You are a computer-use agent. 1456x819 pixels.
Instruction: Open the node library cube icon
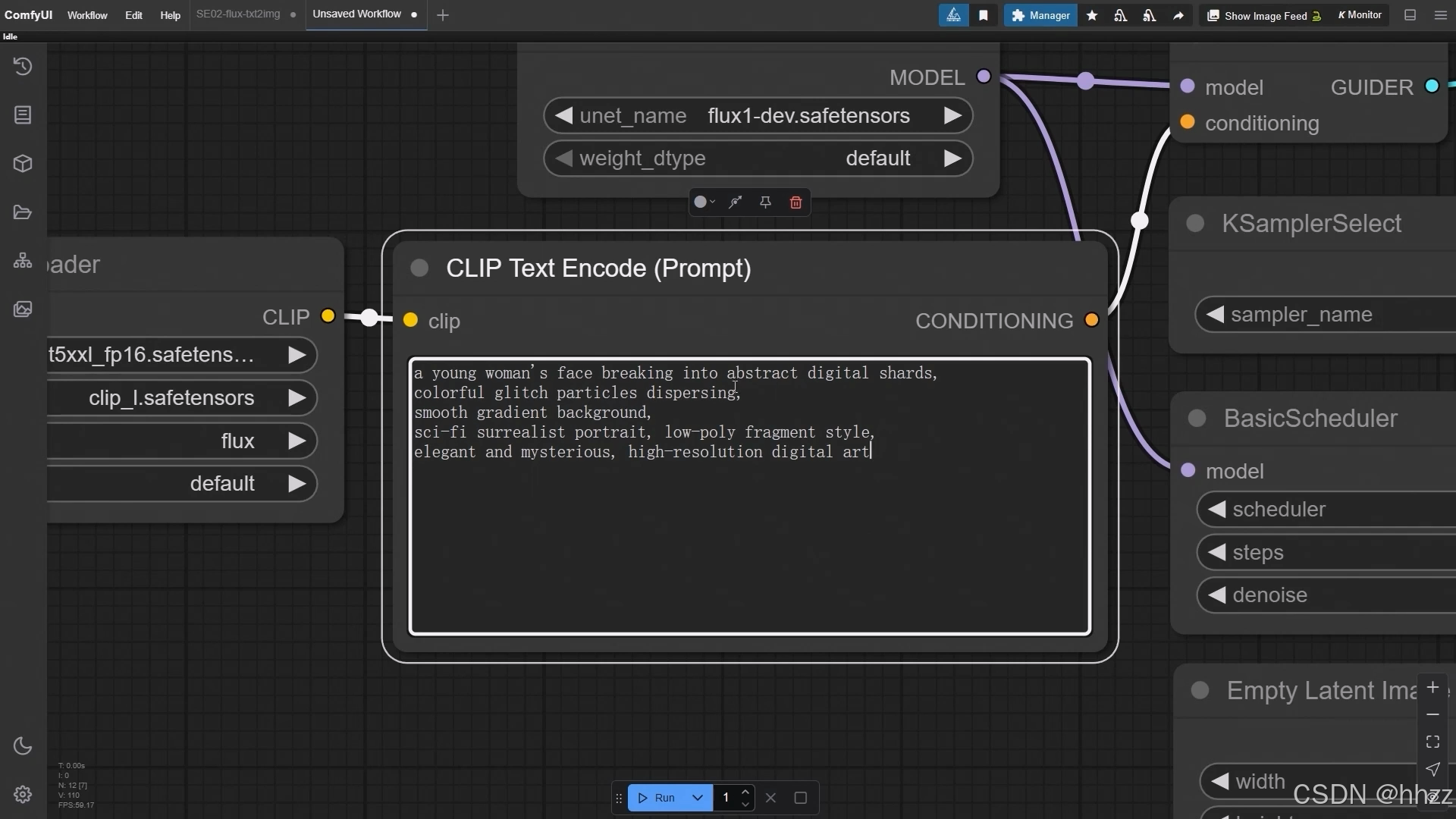tap(23, 164)
